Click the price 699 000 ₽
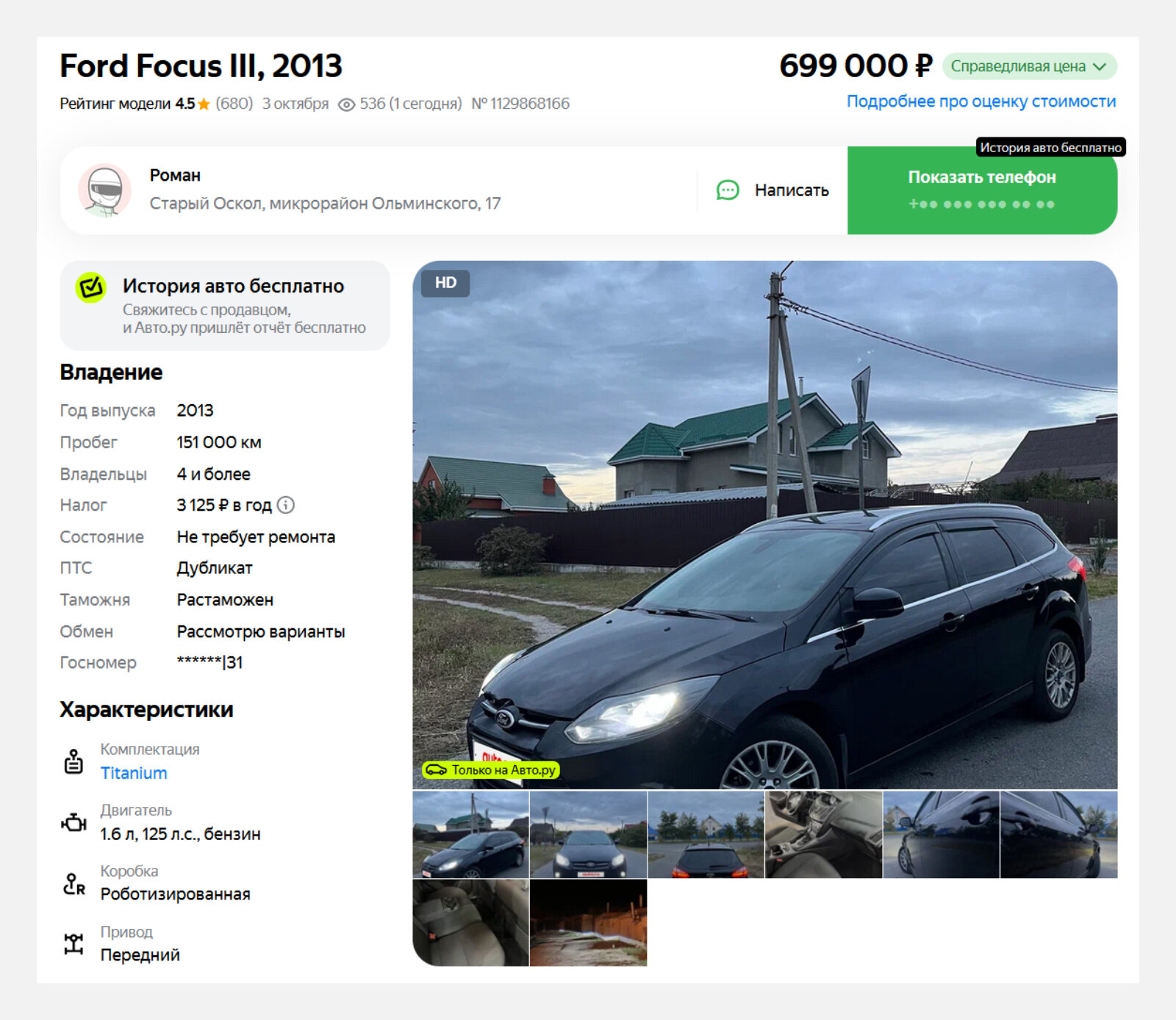The image size is (1176, 1020). (x=856, y=66)
